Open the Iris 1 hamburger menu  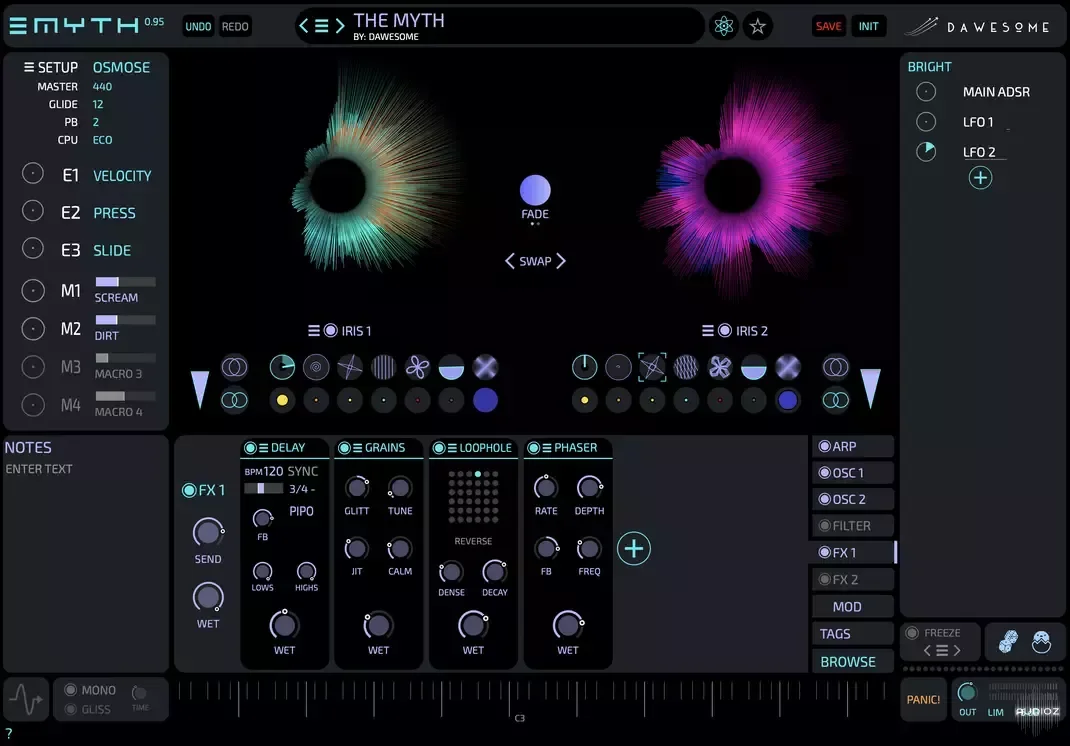[314, 331]
